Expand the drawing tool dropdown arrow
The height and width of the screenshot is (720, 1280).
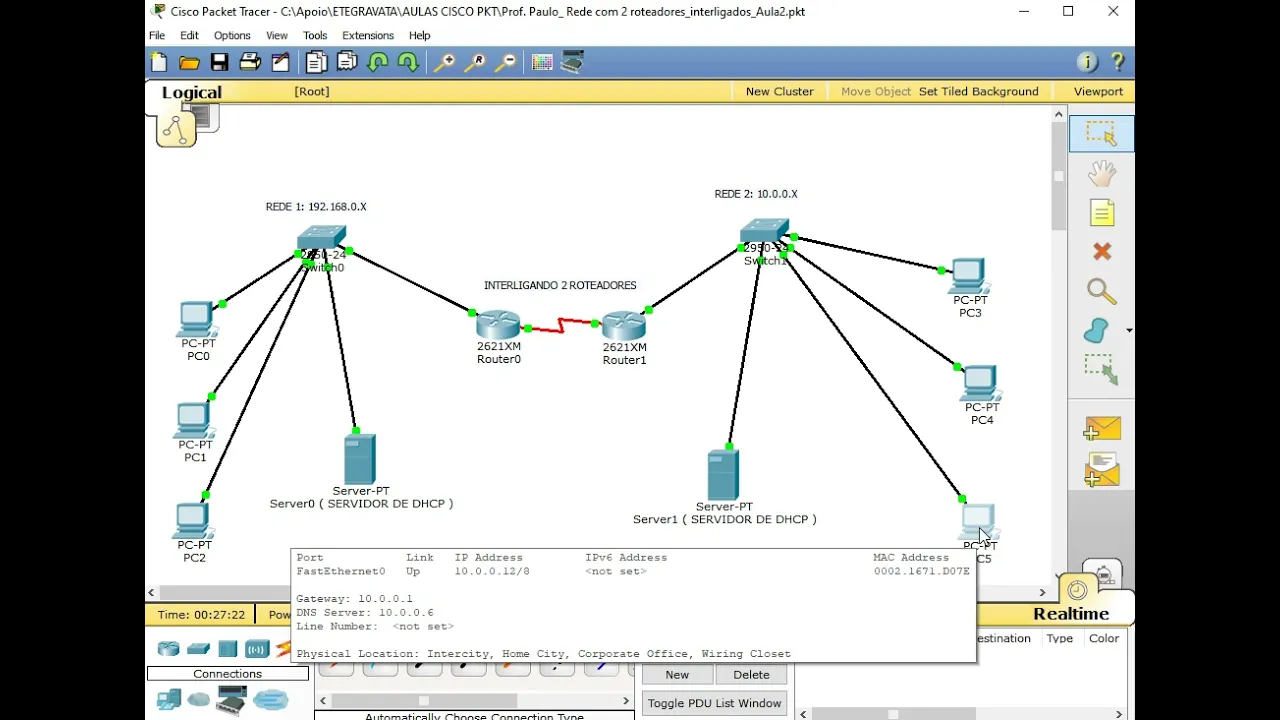pyautogui.click(x=1129, y=331)
